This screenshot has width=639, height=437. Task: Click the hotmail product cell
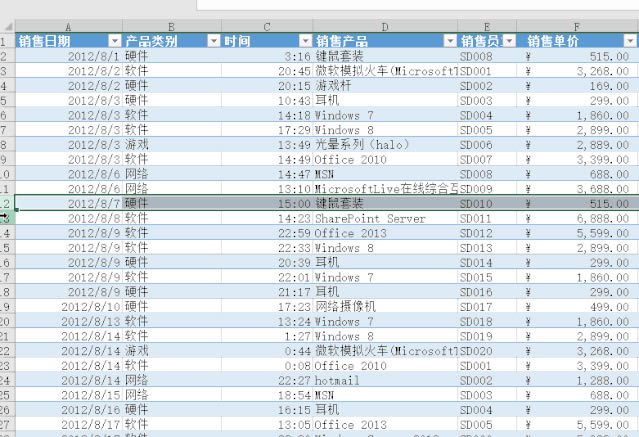pyautogui.click(x=385, y=380)
